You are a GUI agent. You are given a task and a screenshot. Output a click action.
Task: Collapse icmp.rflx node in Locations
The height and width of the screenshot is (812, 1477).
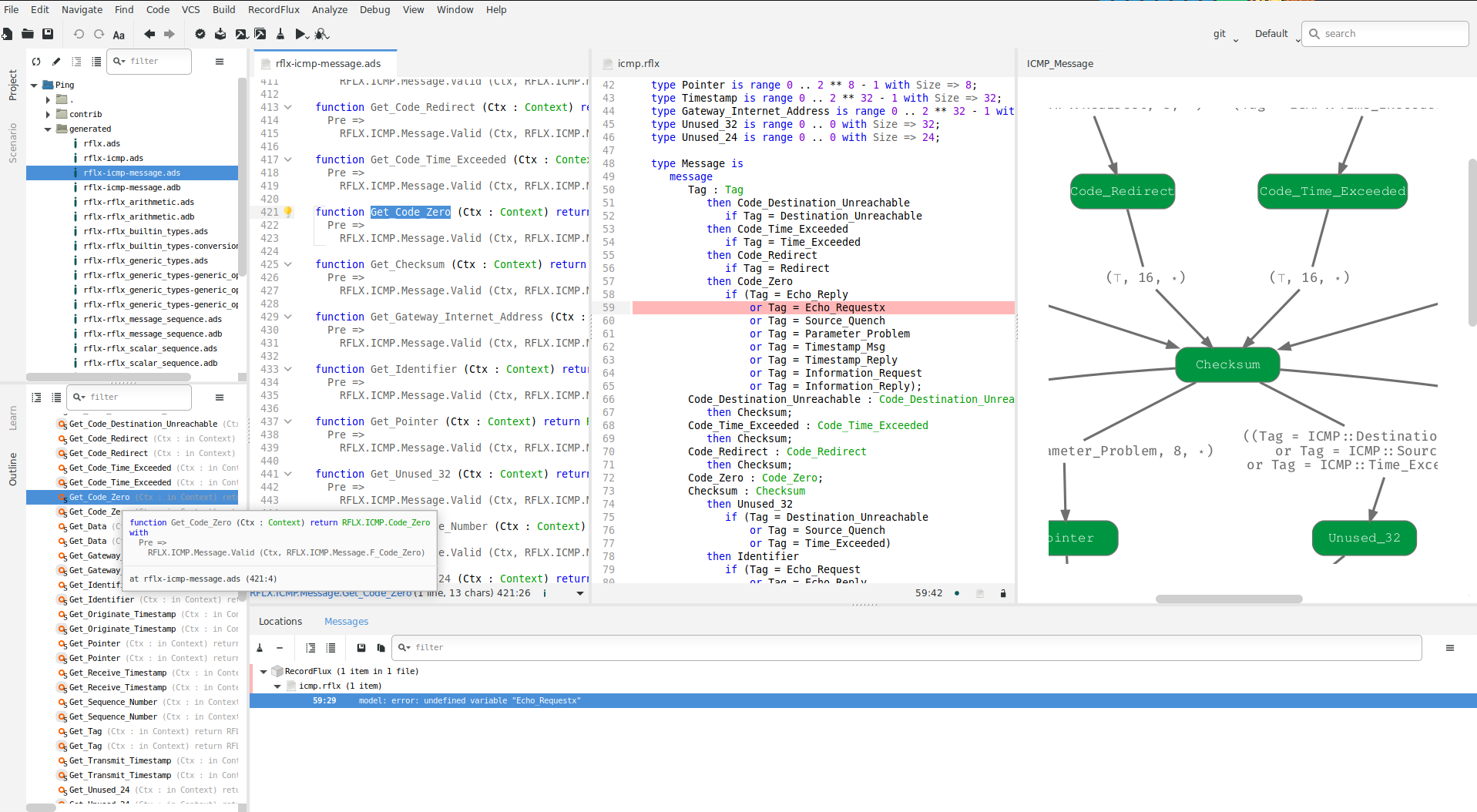click(277, 686)
